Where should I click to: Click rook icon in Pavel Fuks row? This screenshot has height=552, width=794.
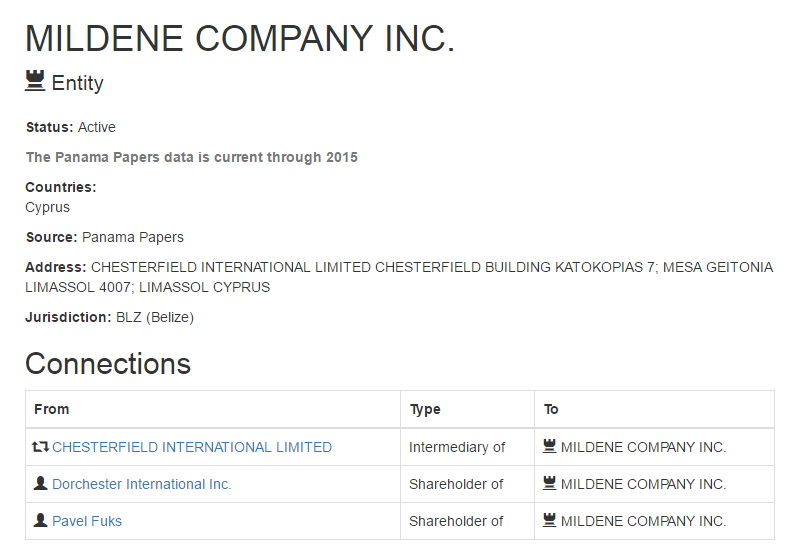(549, 521)
